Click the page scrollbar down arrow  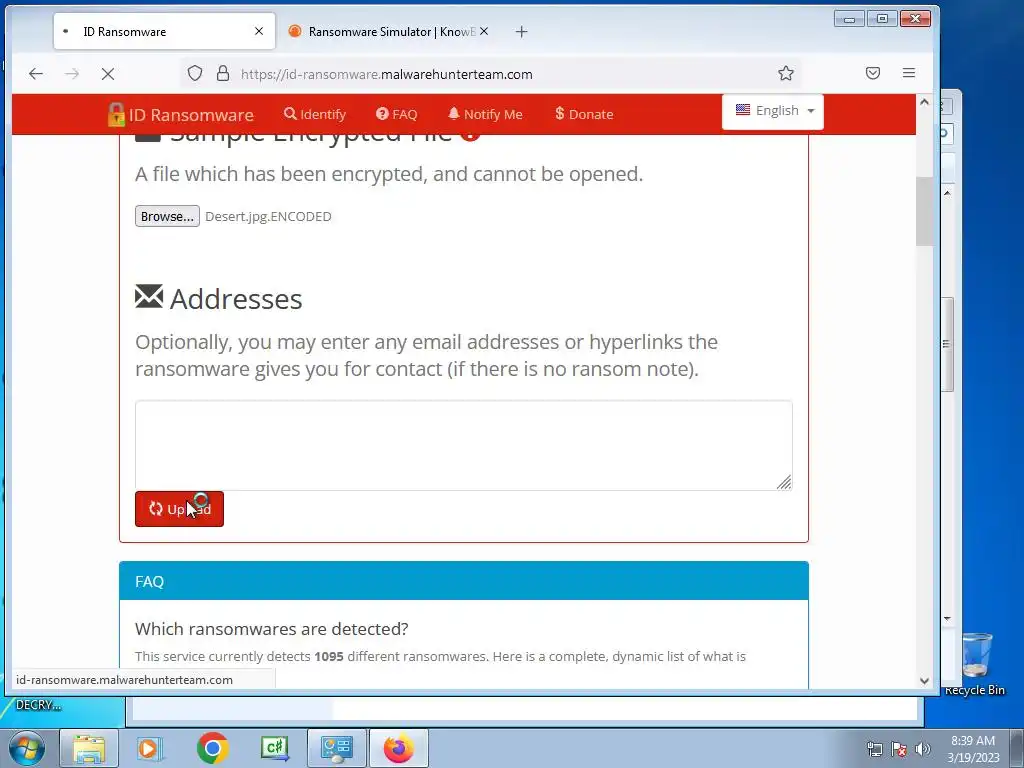(924, 680)
